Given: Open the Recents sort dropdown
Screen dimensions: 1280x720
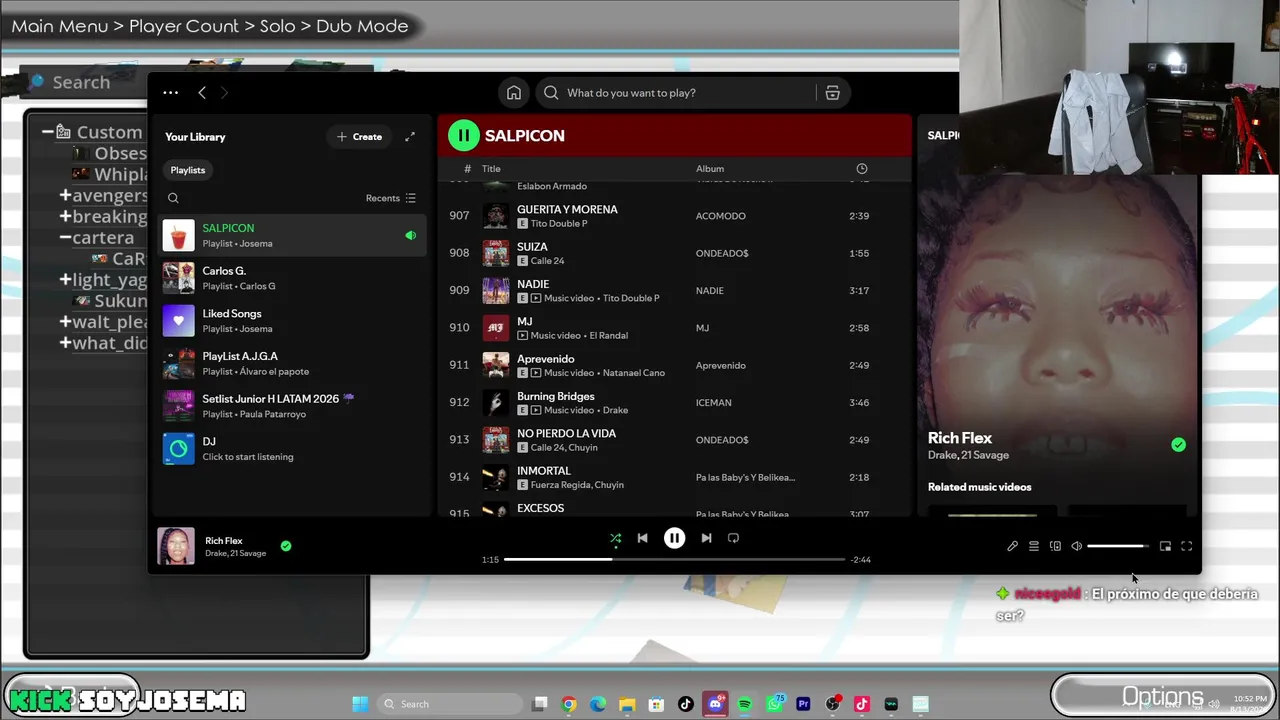Looking at the screenshot, I should click(391, 198).
